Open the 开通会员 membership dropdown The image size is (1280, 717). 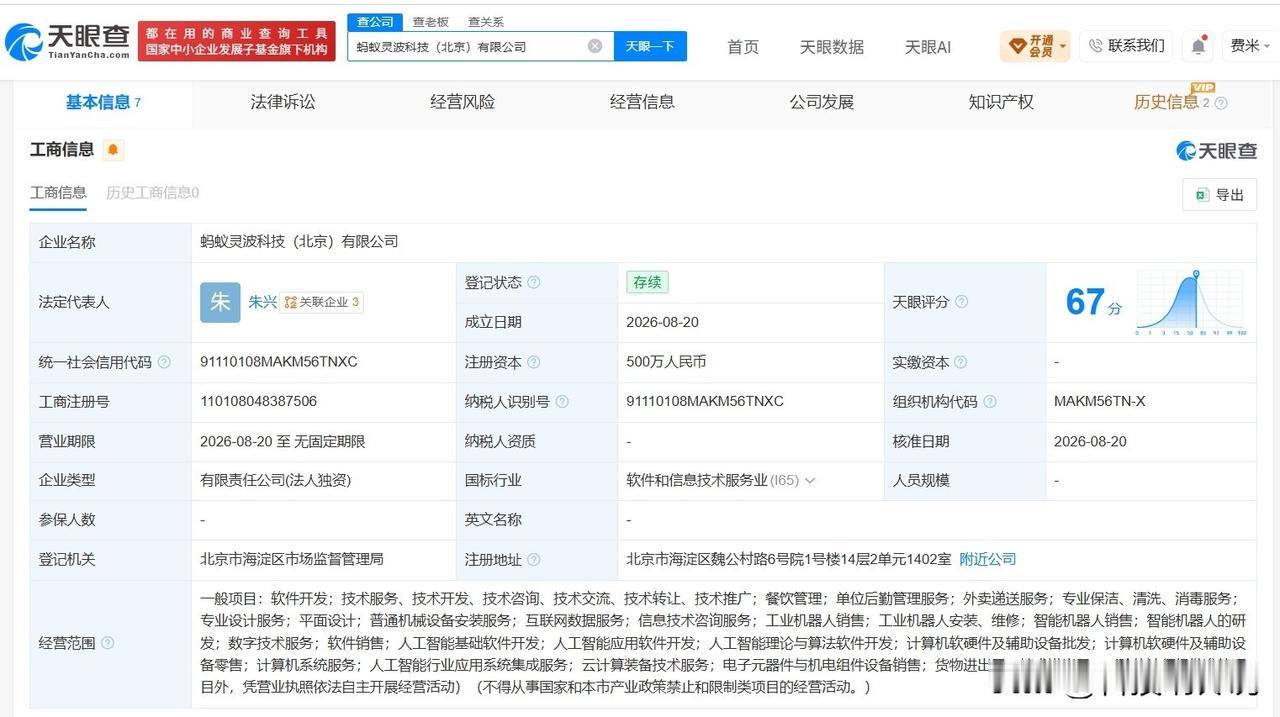pos(1035,46)
